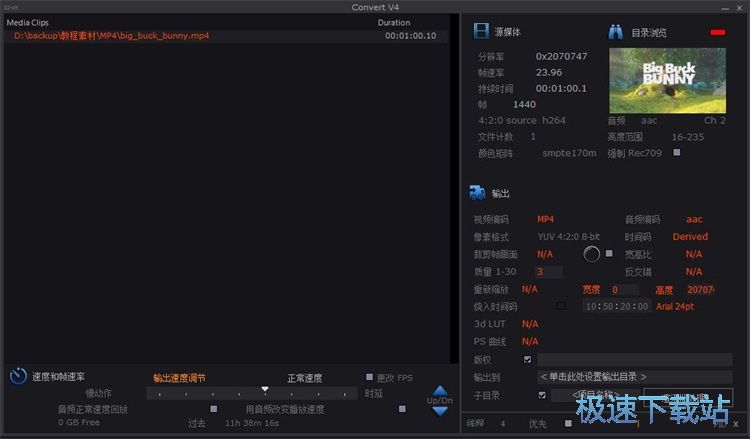Image resolution: width=750 pixels, height=439 pixels.
Task: Click the 版权 text field
Action: 635,359
